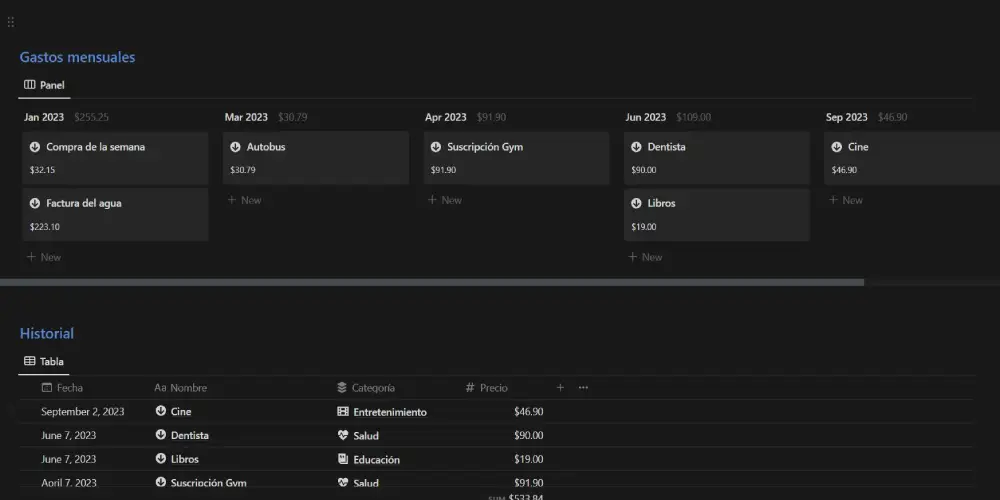Image resolution: width=1000 pixels, height=500 pixels.
Task: Click the arrow icon beside Autobus card
Action: [x=236, y=147]
